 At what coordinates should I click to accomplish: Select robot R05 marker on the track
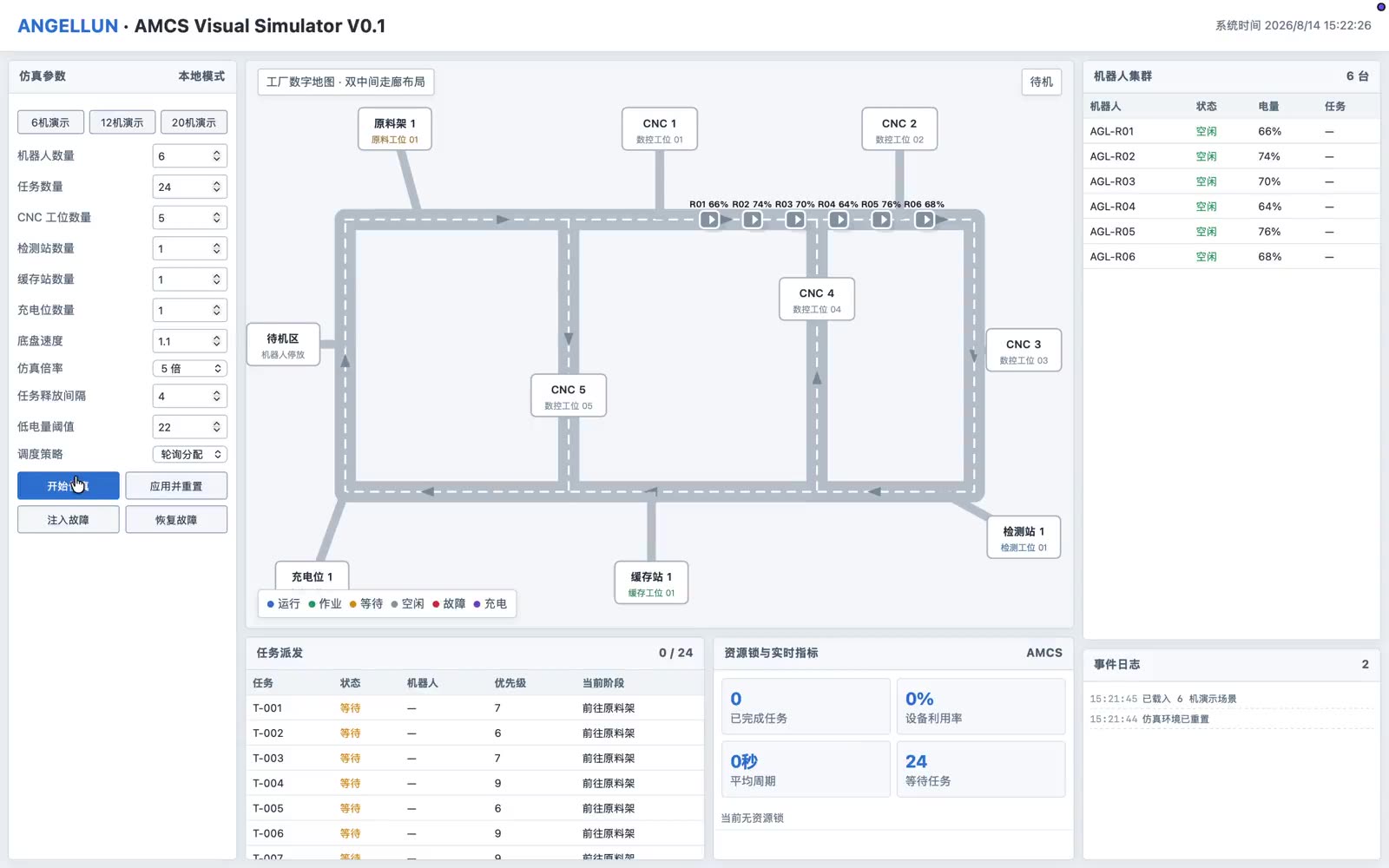click(x=881, y=220)
